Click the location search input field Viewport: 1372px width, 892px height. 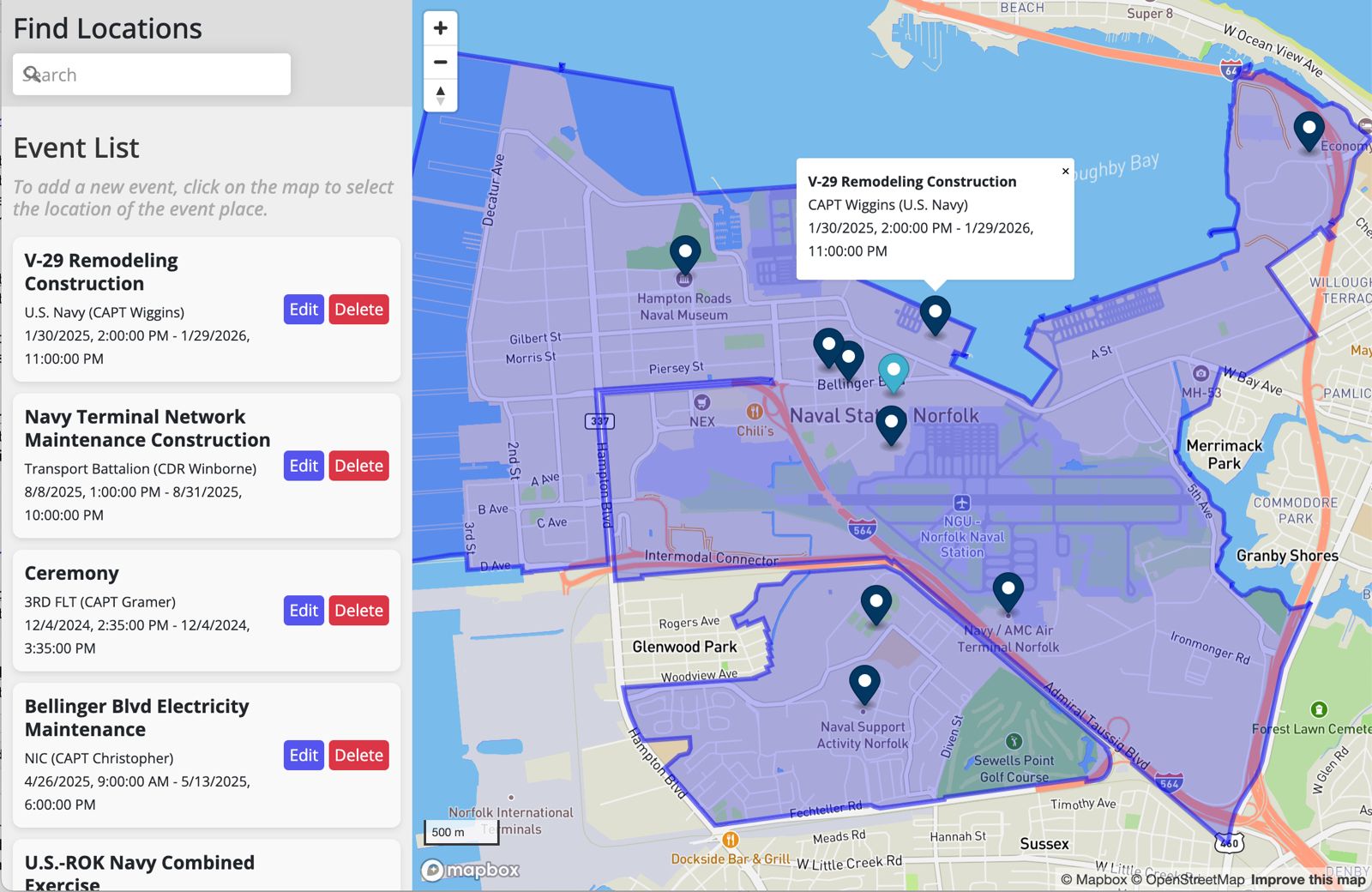click(152, 75)
